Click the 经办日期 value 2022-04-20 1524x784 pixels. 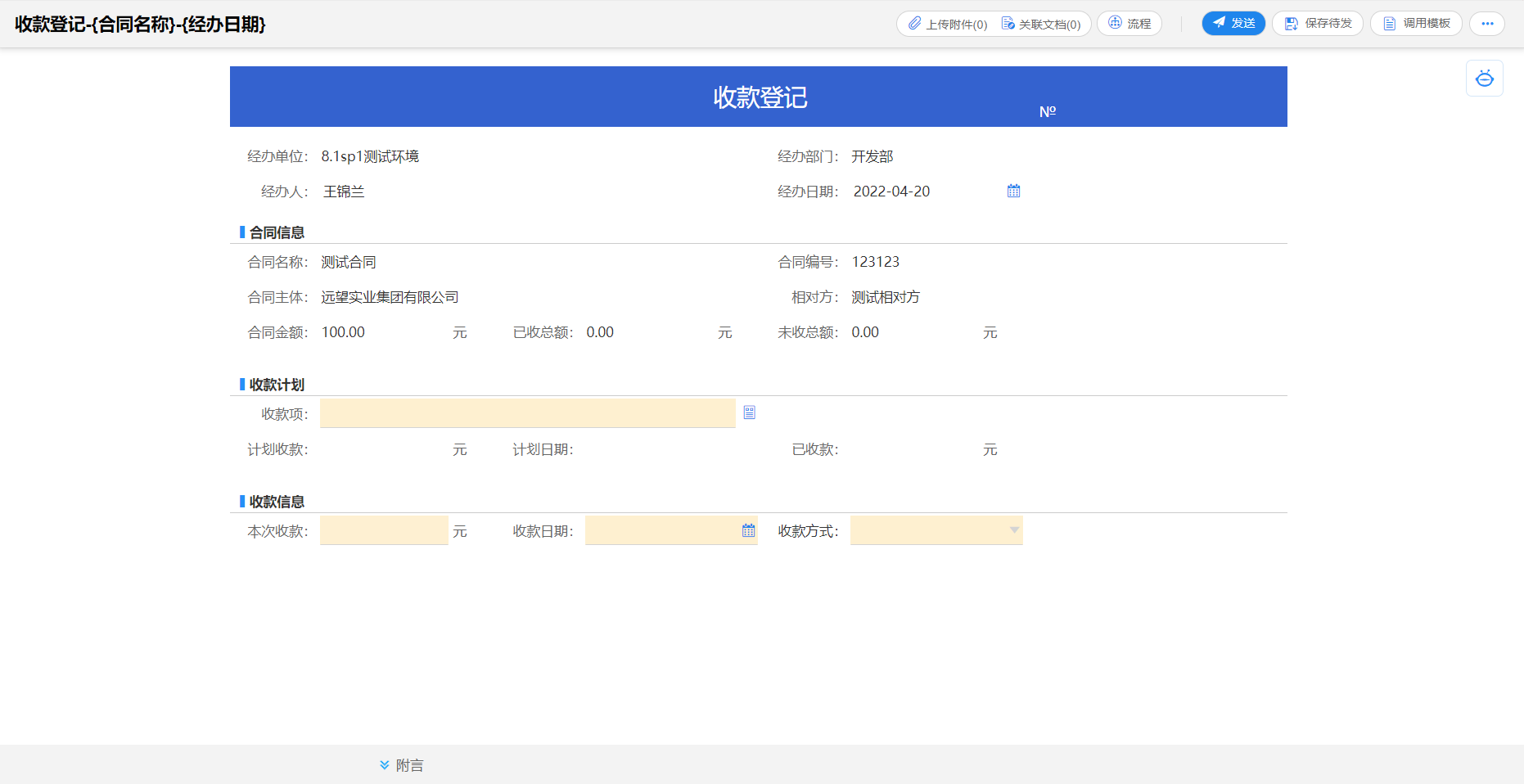point(891,191)
